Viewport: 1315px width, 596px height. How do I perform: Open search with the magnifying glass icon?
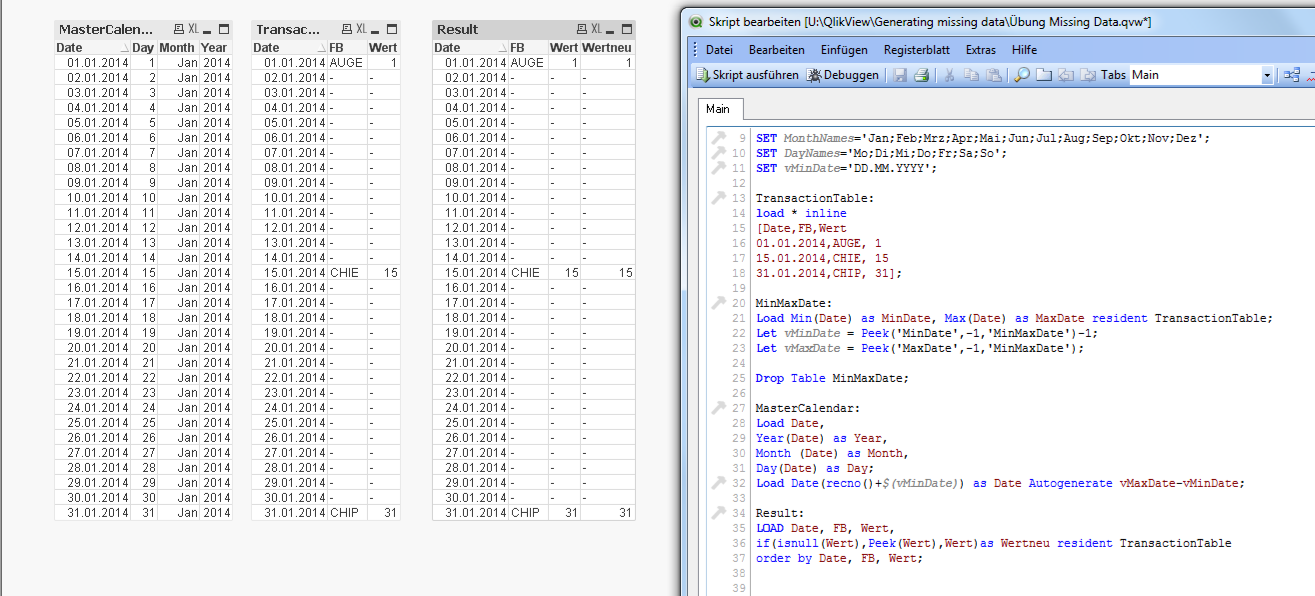1022,75
